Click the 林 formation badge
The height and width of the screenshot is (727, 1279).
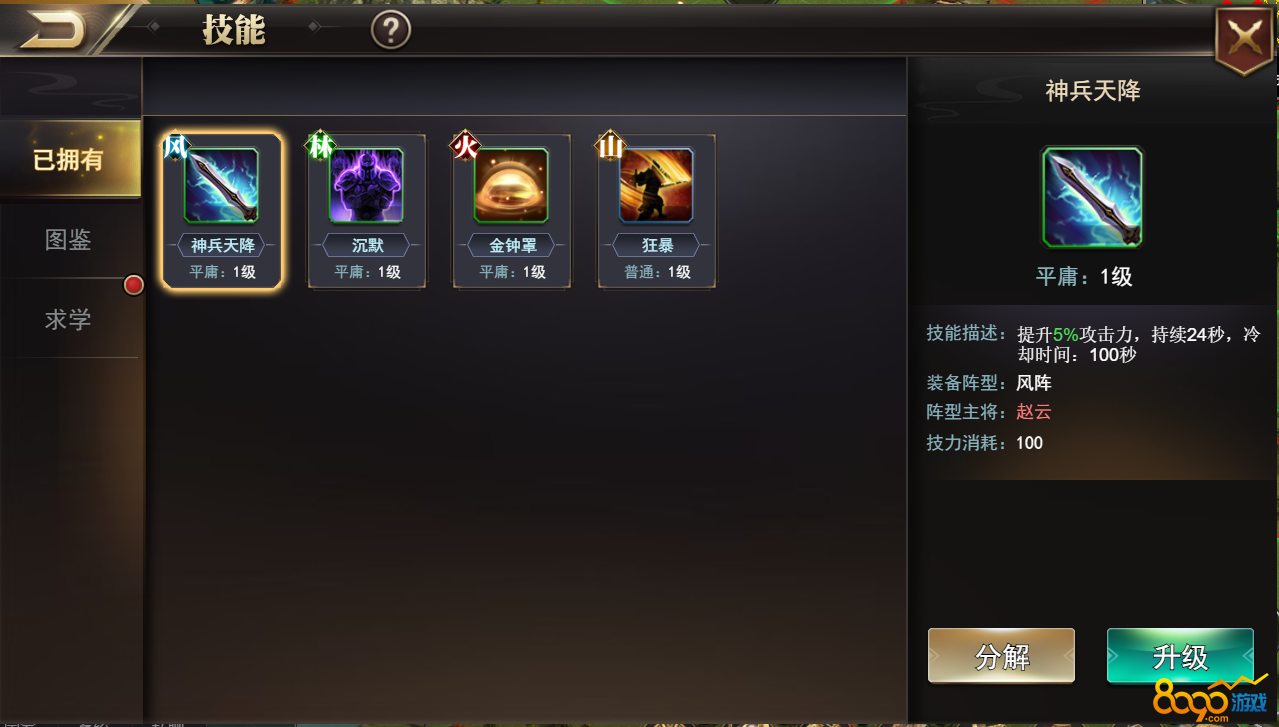[320, 147]
